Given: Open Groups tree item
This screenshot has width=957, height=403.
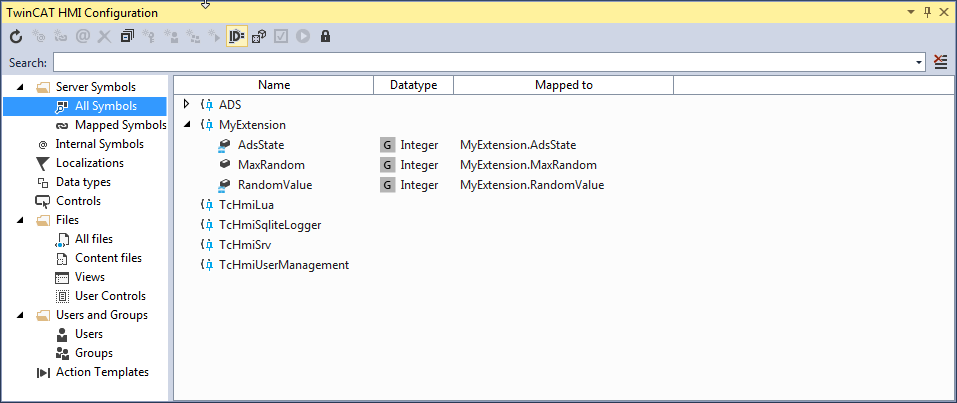Looking at the screenshot, I should (93, 353).
